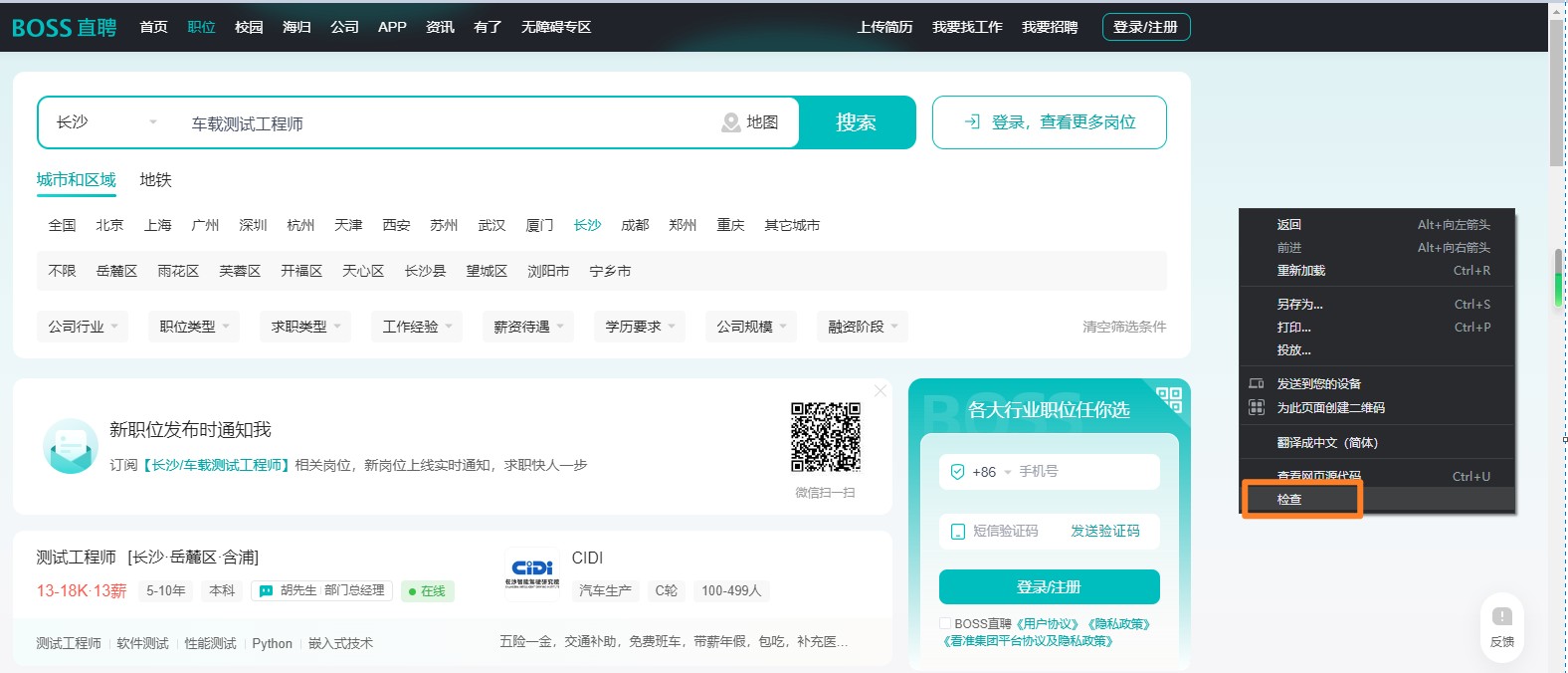The width and height of the screenshot is (1568, 673).
Task: Click 我要招聘 in the header
Action: click(1050, 27)
